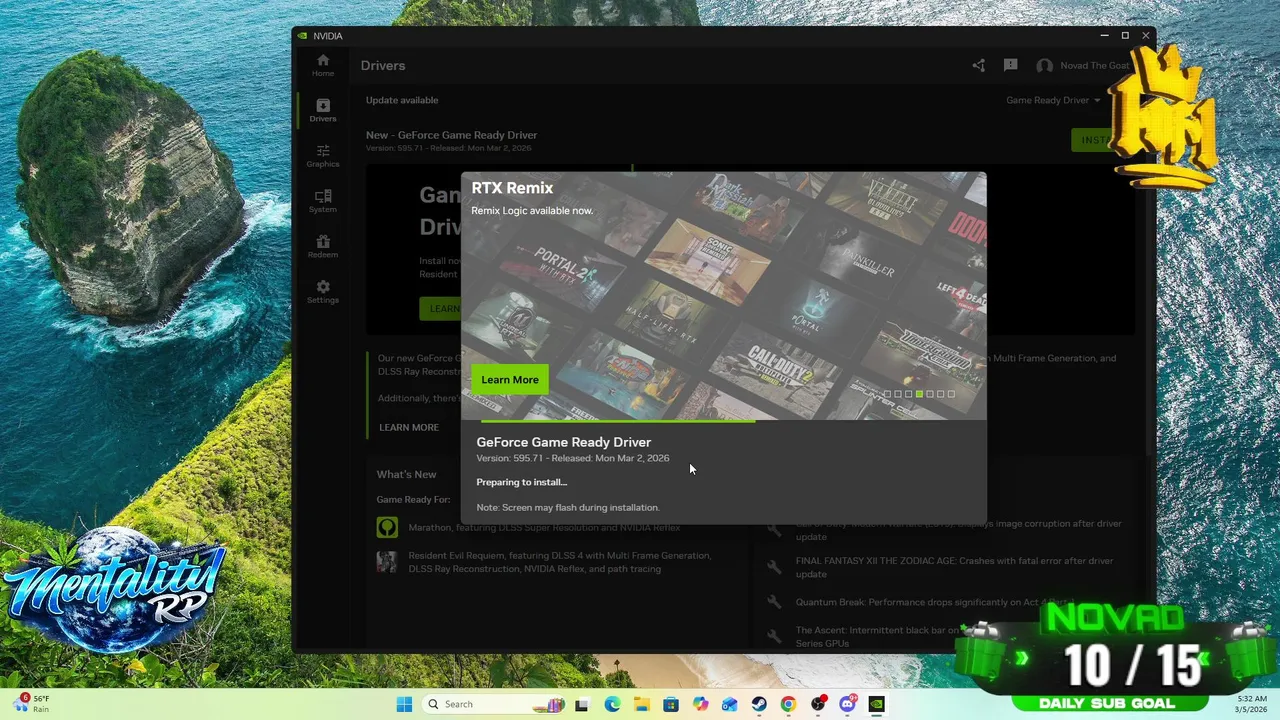
Task: Click wrench icon beside Quantum Break issue
Action: coord(774,602)
